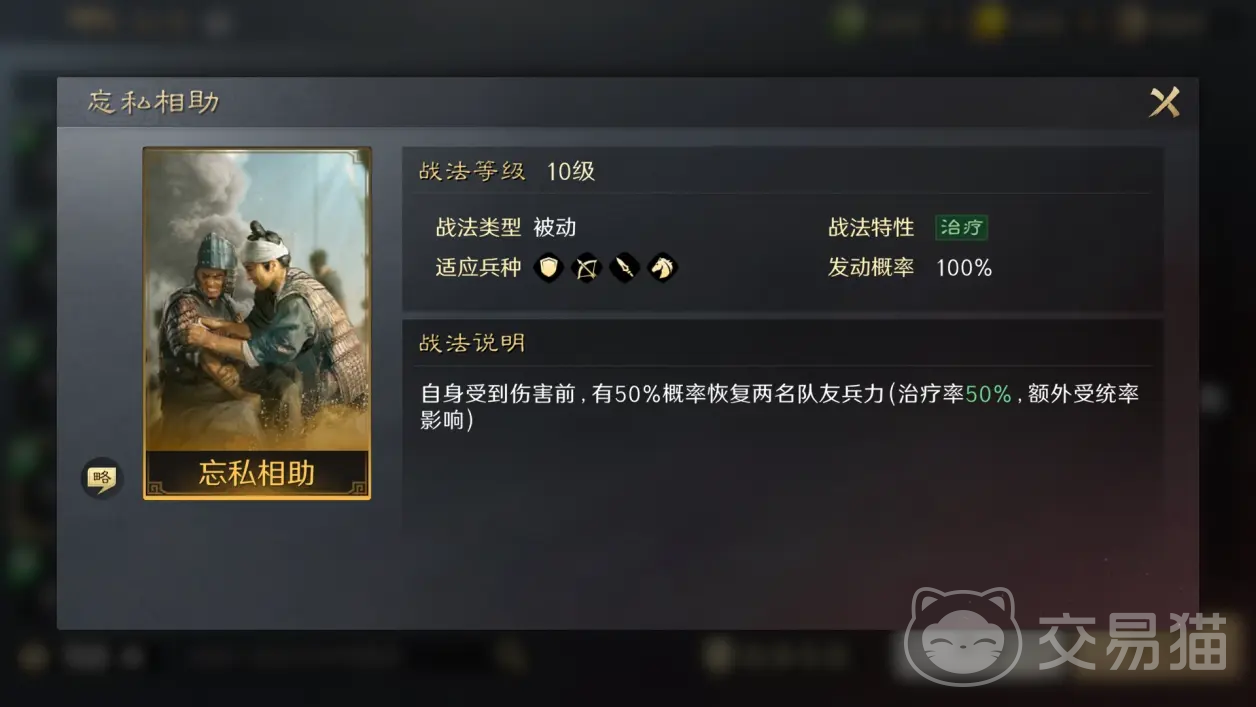
Task: Tap the 战法类型 被动 field
Action: pos(506,228)
